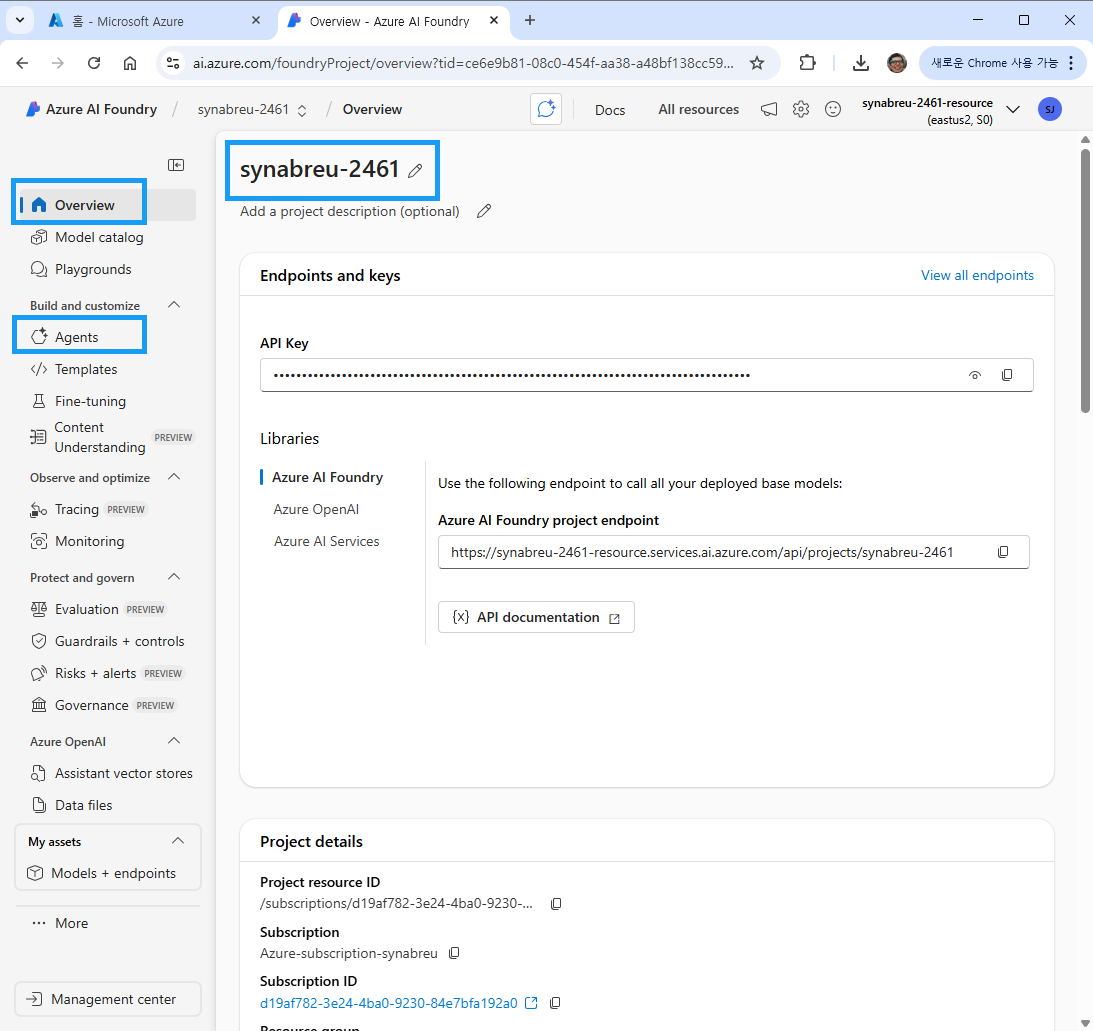The width and height of the screenshot is (1093, 1031).
Task: Expand synabreu-2461 project switcher in breadcrumb
Action: coord(302,110)
